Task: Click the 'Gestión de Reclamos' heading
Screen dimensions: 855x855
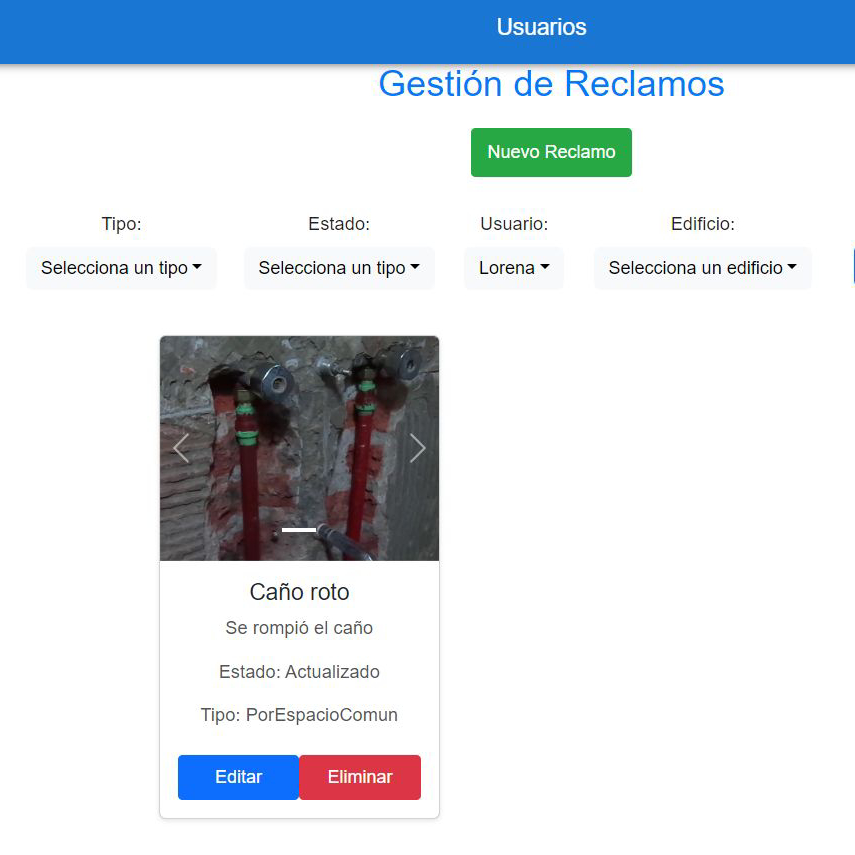Action: 551,84
